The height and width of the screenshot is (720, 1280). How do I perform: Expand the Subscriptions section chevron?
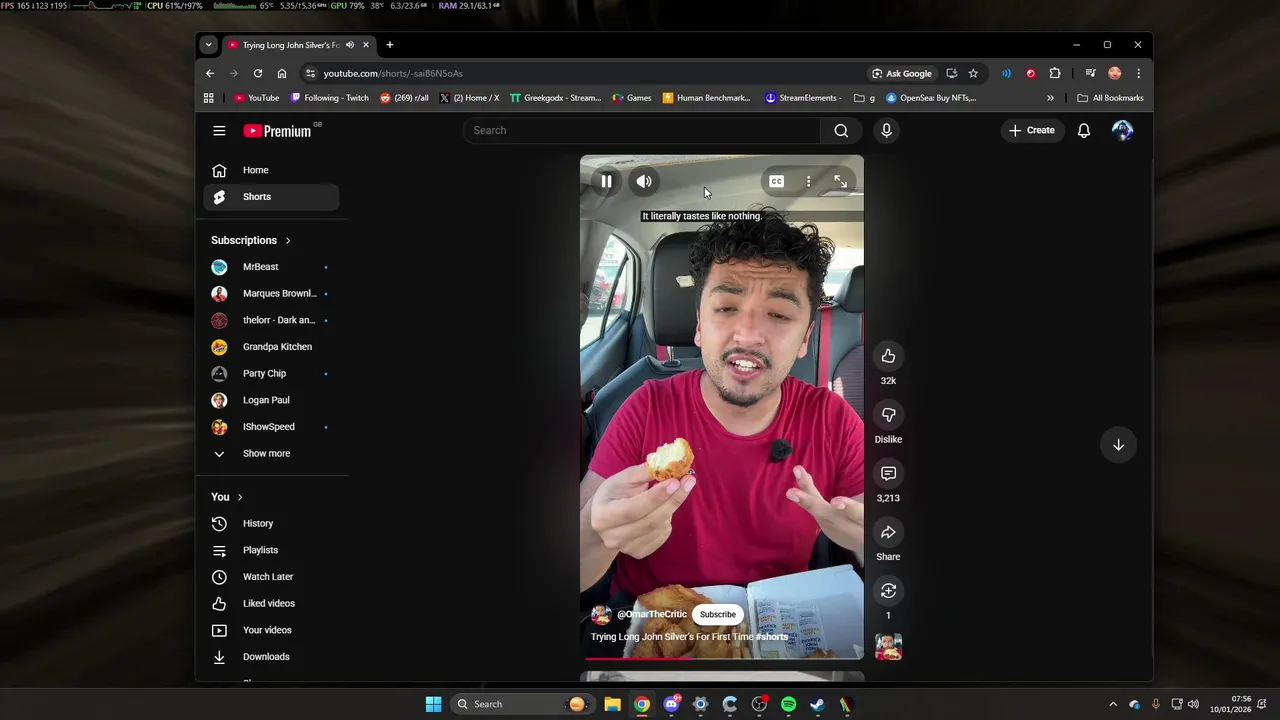coord(288,240)
